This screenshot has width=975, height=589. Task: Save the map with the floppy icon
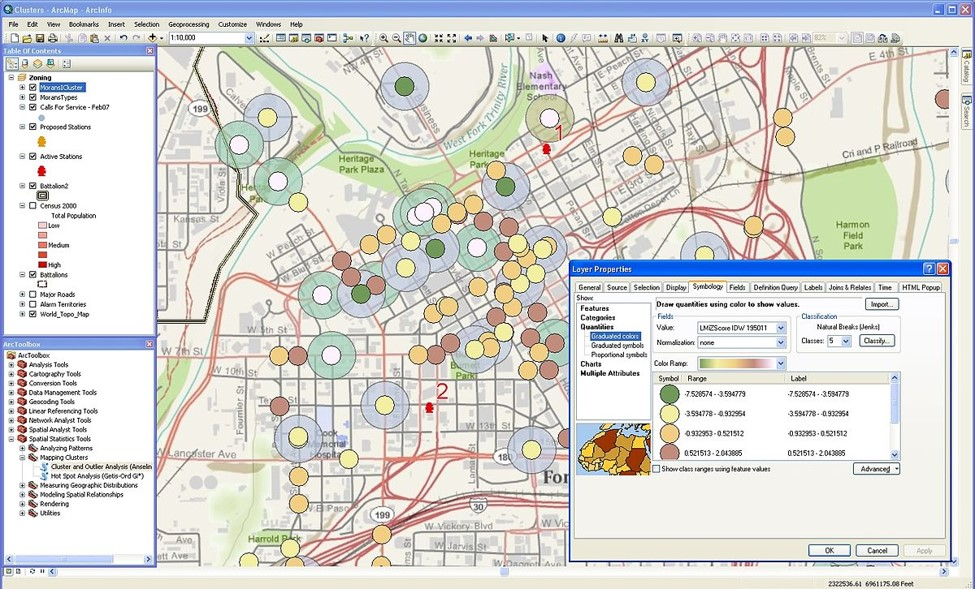[x=40, y=38]
